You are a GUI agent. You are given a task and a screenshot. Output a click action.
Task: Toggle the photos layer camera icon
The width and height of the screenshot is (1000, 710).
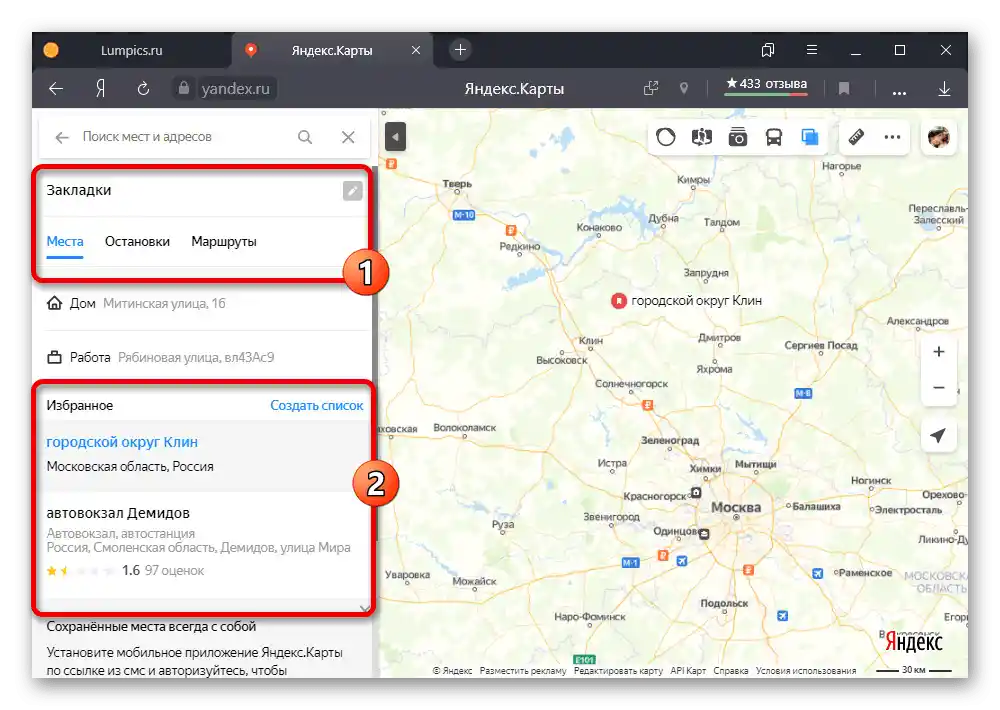[738, 137]
